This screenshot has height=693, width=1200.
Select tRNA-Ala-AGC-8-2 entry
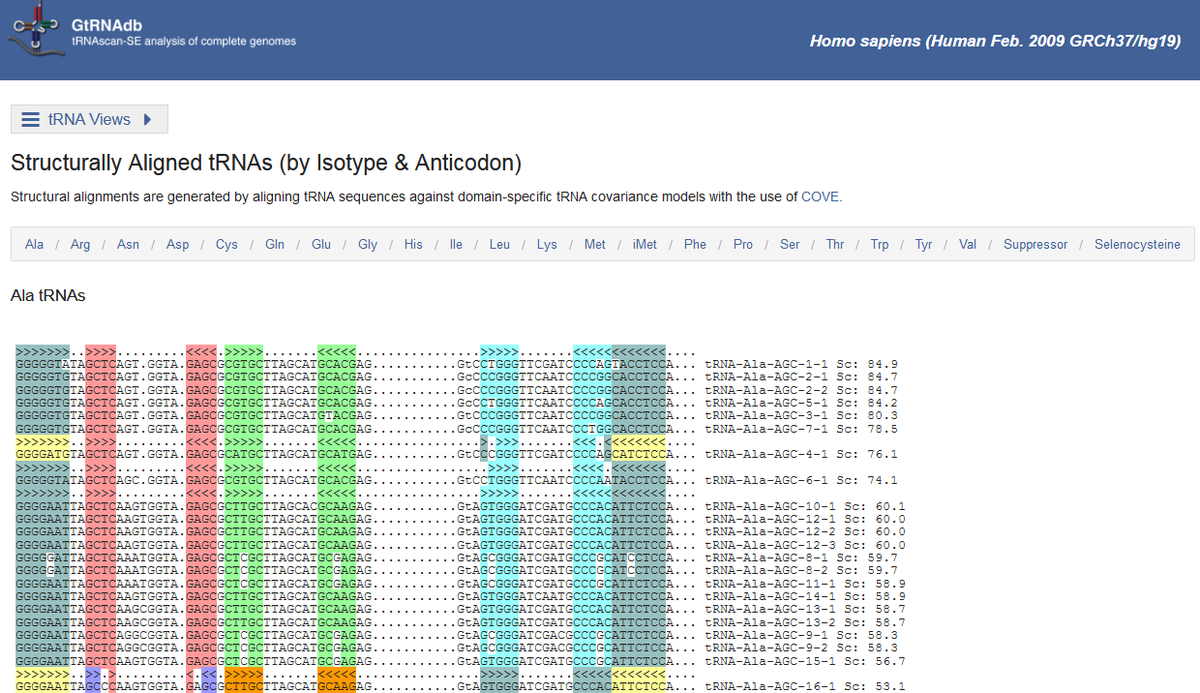767,570
